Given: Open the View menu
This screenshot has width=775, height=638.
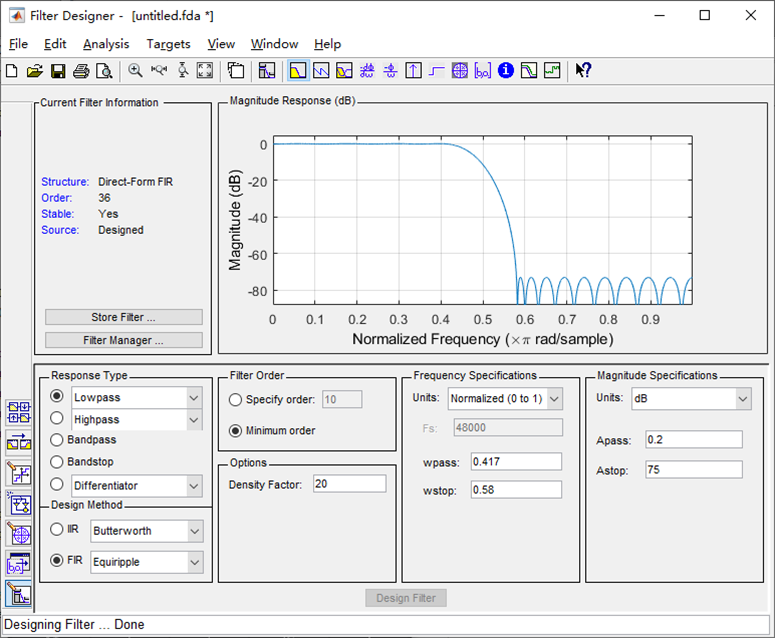Looking at the screenshot, I should click(221, 44).
